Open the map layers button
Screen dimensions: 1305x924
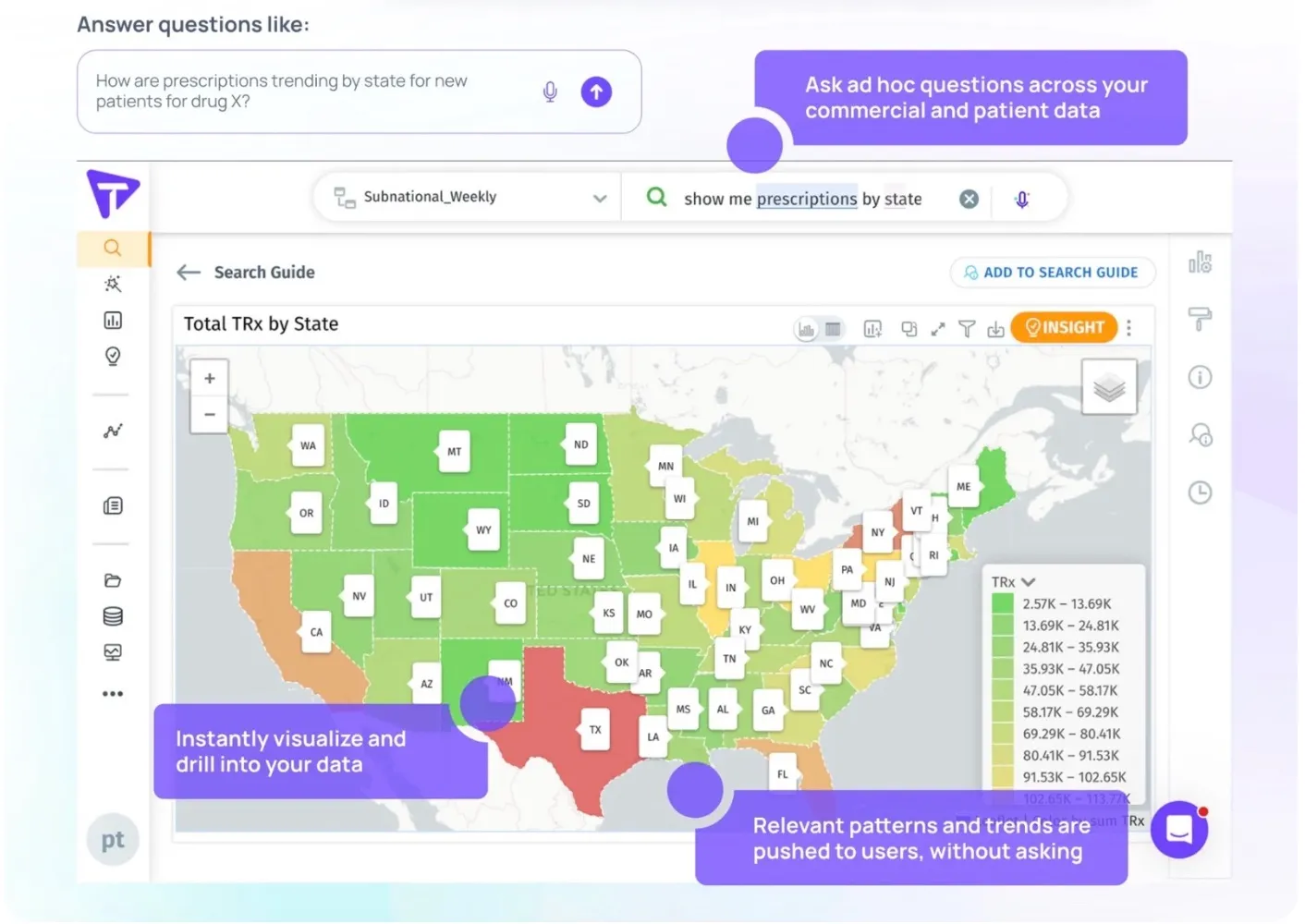tap(1109, 388)
